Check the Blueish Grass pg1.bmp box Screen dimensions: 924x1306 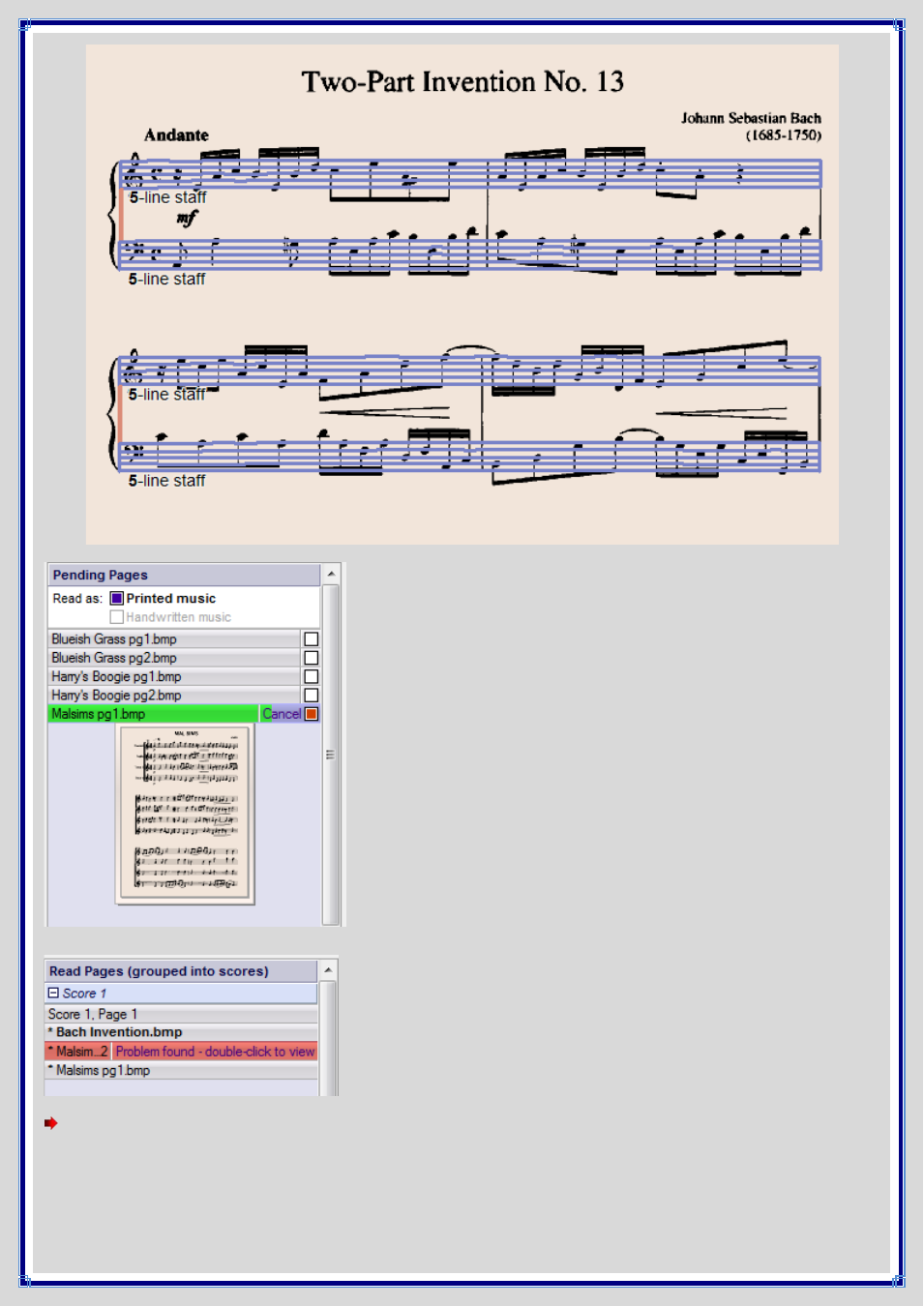pos(312,639)
